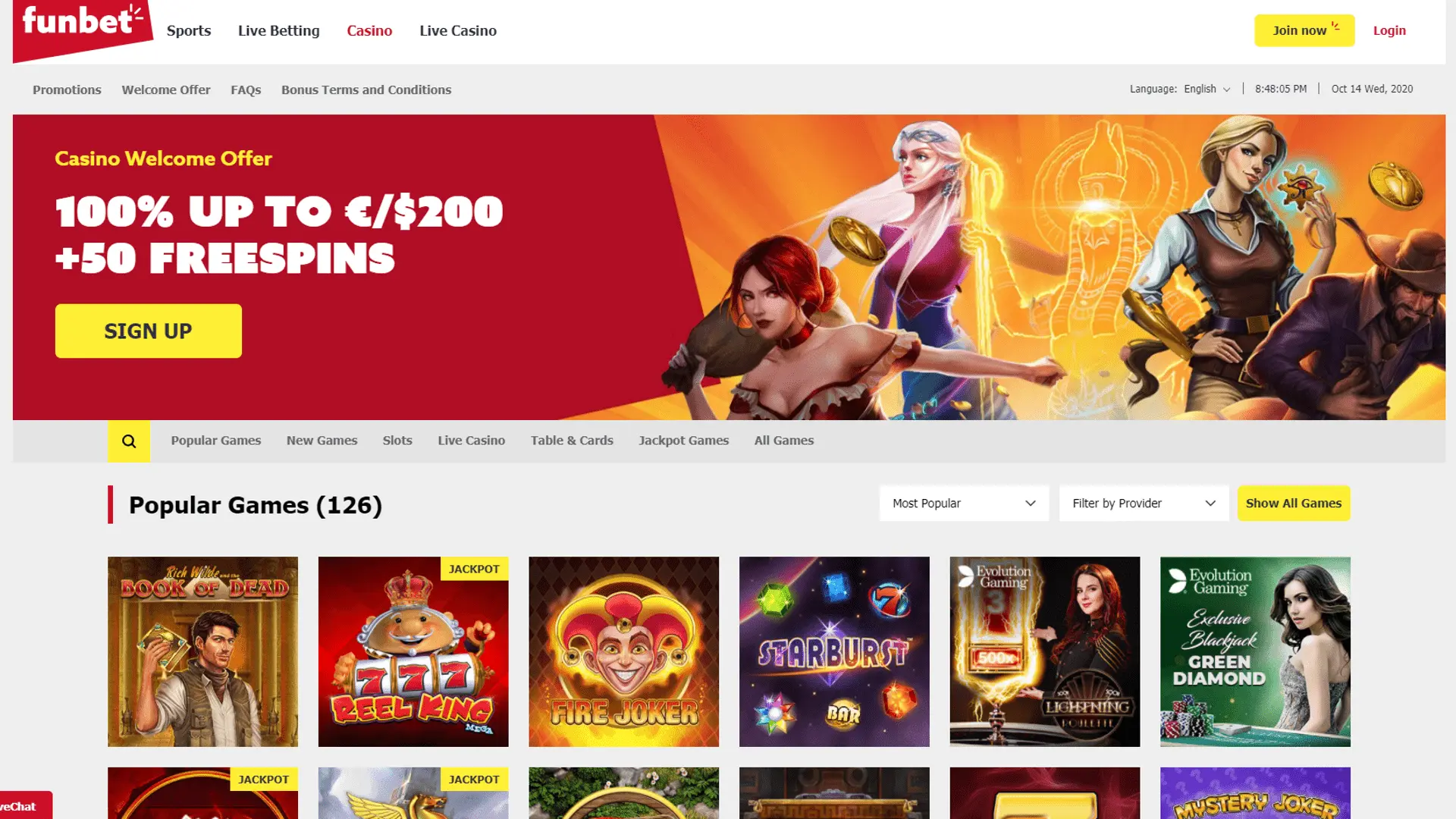Switch to the Slots category tab
The image size is (1456, 819).
point(397,441)
